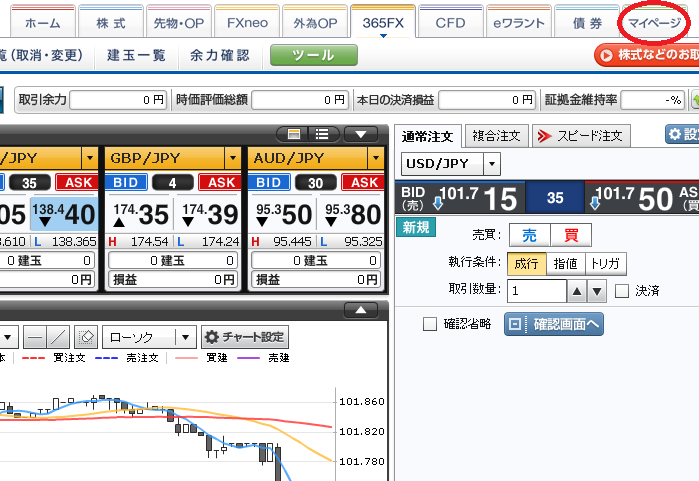Open 余力確認 menu item
Screen dimensions: 699x481
pyautogui.click(x=220, y=55)
